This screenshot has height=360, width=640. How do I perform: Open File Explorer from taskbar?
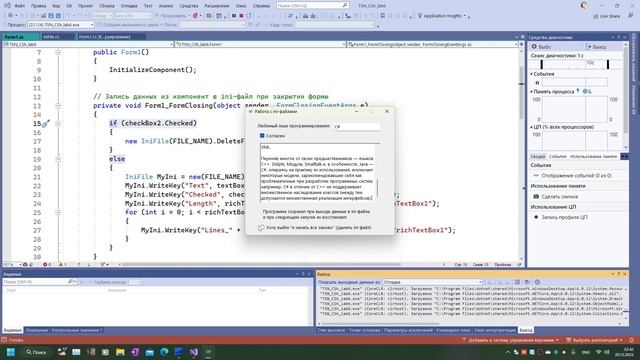click(120, 352)
